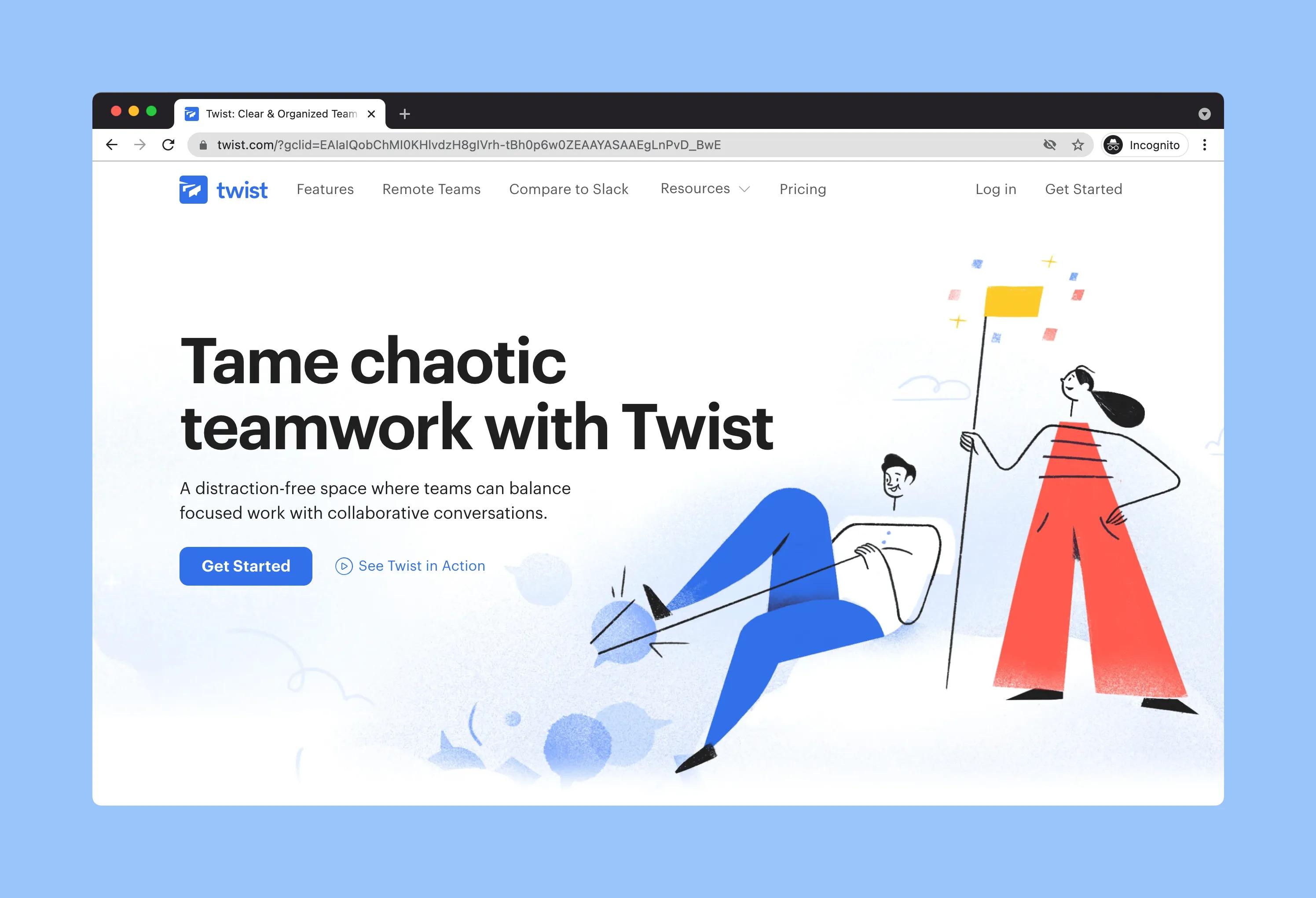The height and width of the screenshot is (898, 1316).
Task: Click the Compare to Slack tab item
Action: [569, 190]
